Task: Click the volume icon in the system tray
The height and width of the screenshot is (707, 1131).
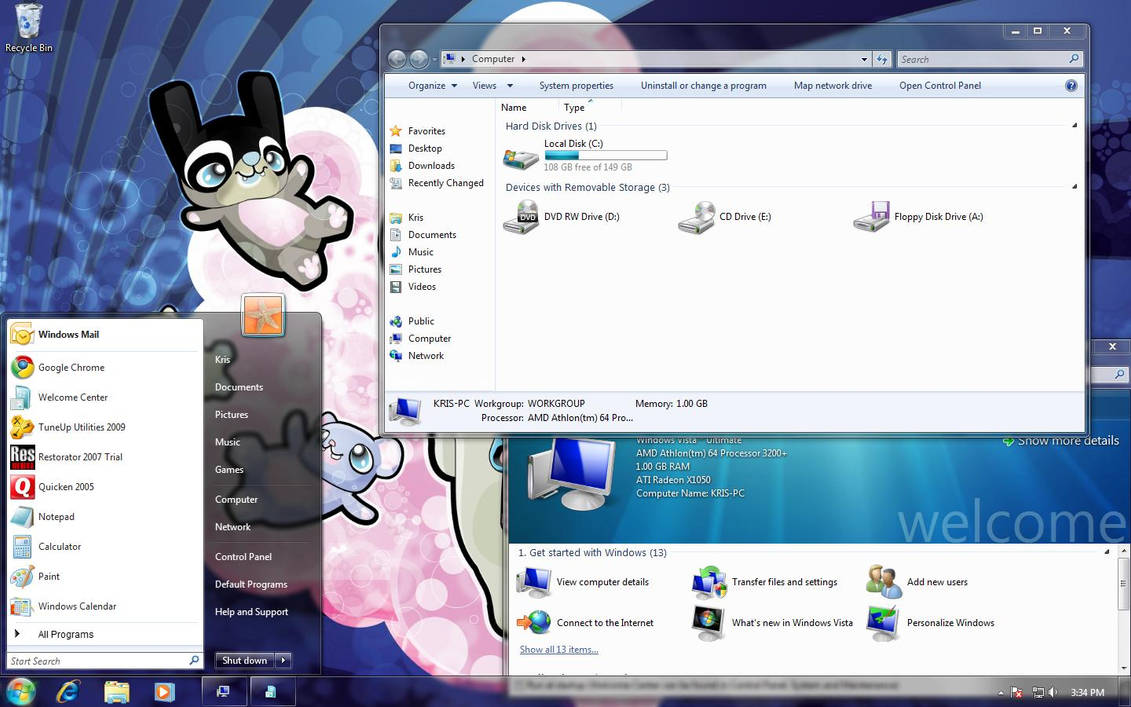Action: [x=1050, y=691]
